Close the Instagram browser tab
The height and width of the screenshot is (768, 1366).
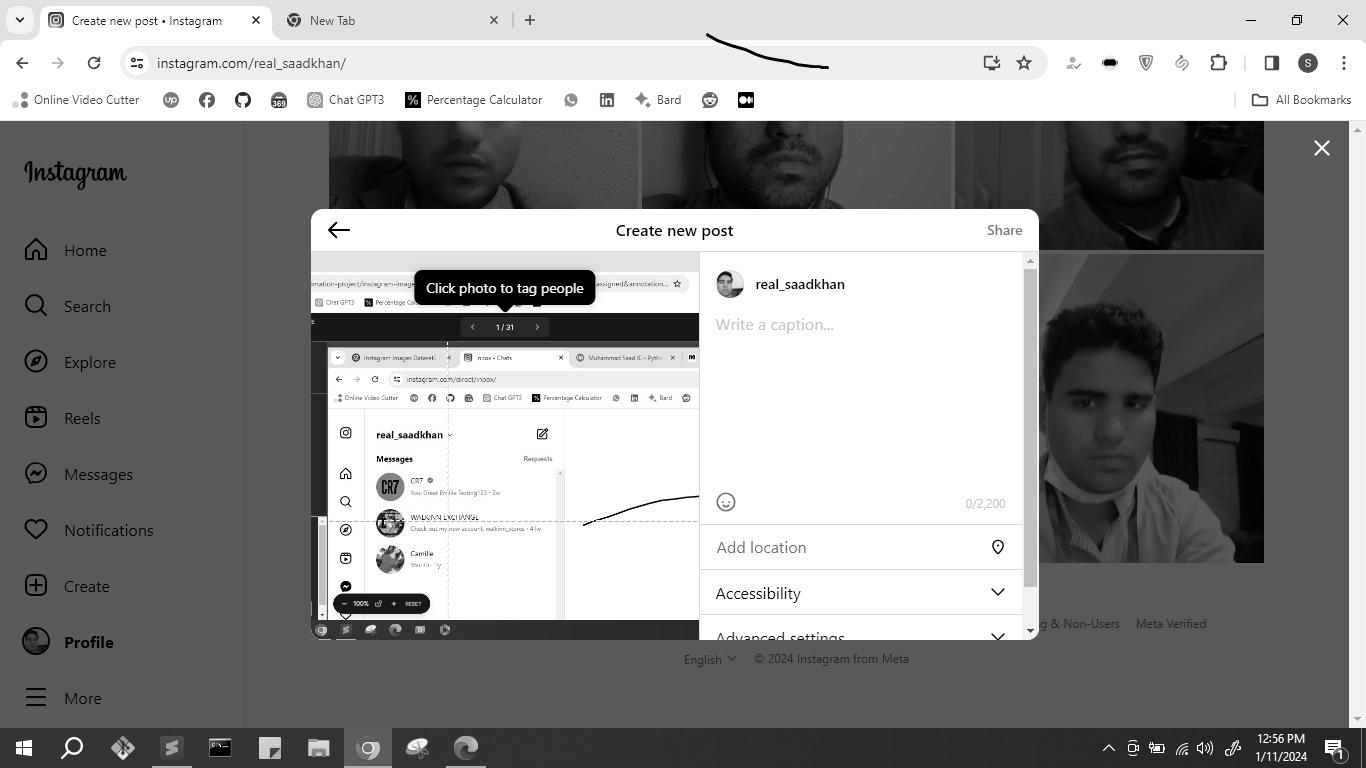(255, 20)
